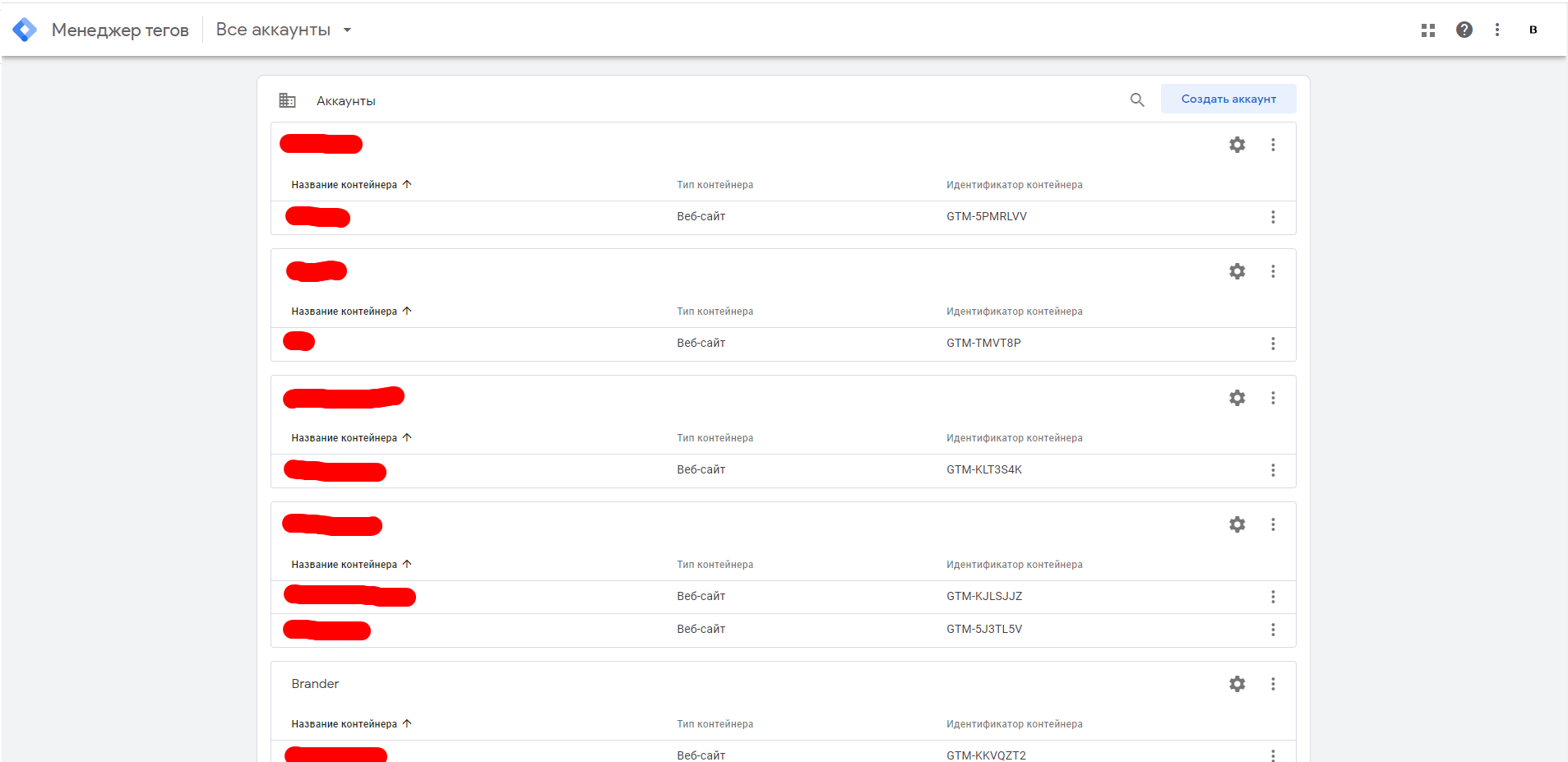1568x762 pixels.
Task: Open the three-dot menu in top bar
Action: pyautogui.click(x=1497, y=30)
